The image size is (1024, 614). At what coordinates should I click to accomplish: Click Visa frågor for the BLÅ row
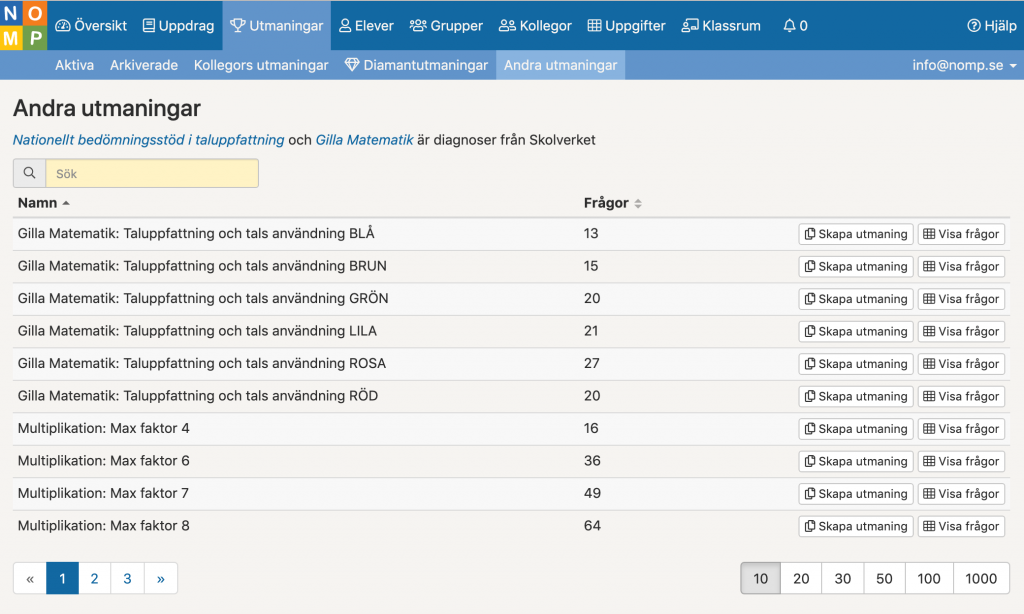click(x=961, y=234)
